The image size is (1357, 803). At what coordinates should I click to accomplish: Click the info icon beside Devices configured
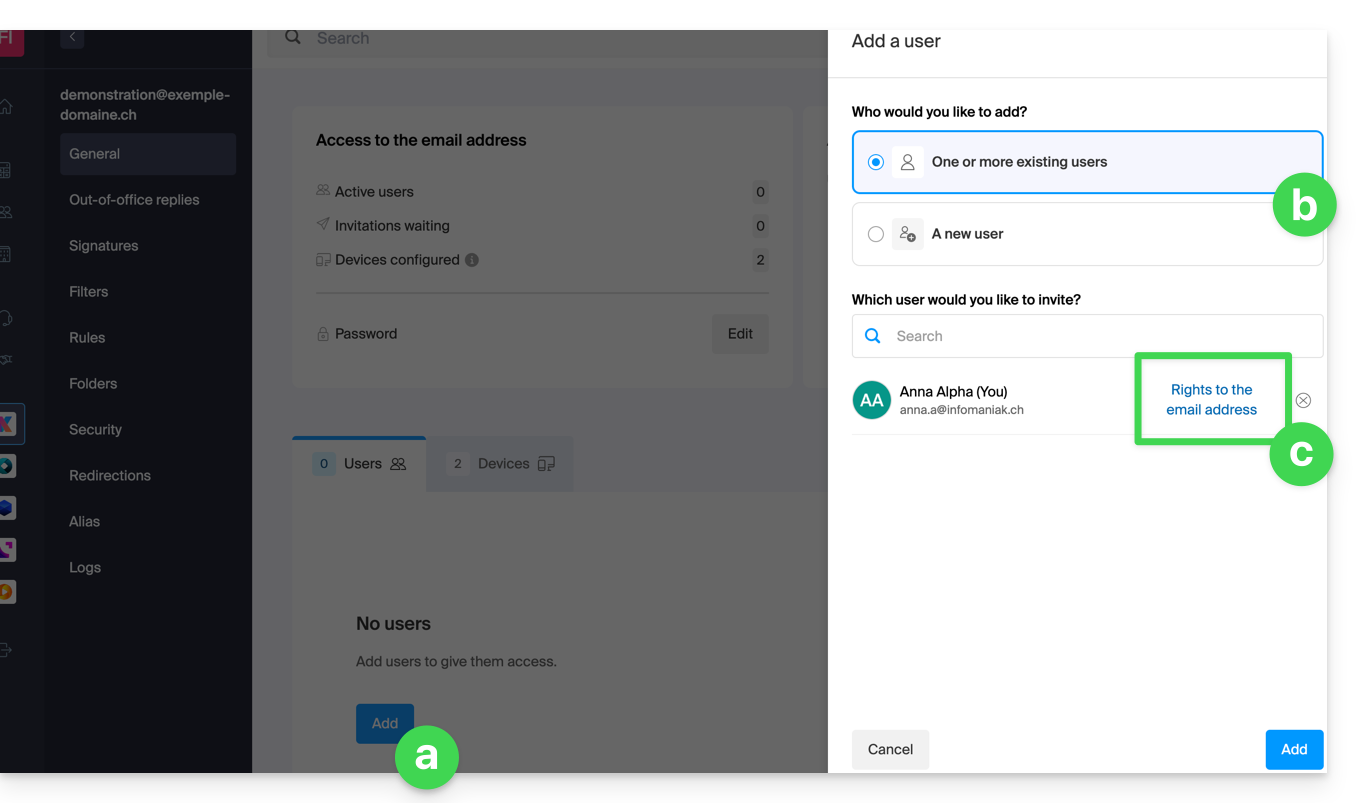click(x=472, y=260)
